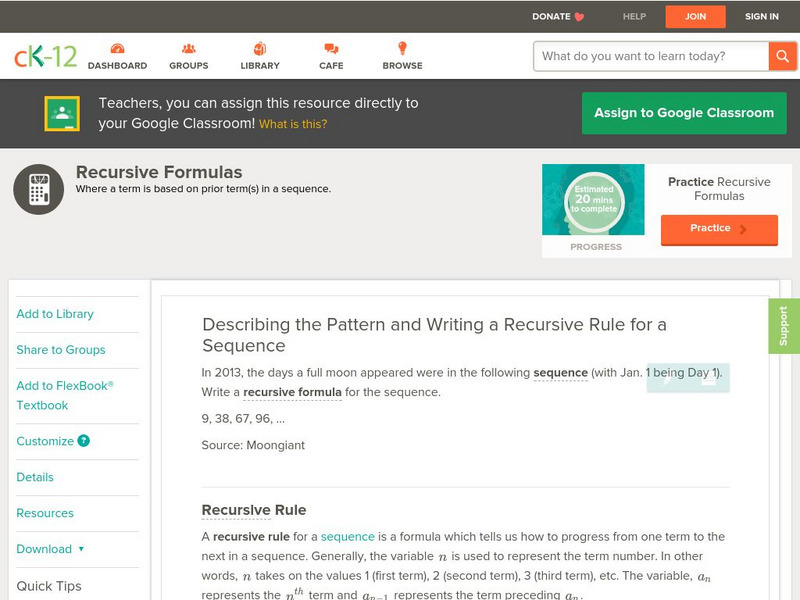
Task: Open the Cafe chat icon
Action: coord(331,49)
